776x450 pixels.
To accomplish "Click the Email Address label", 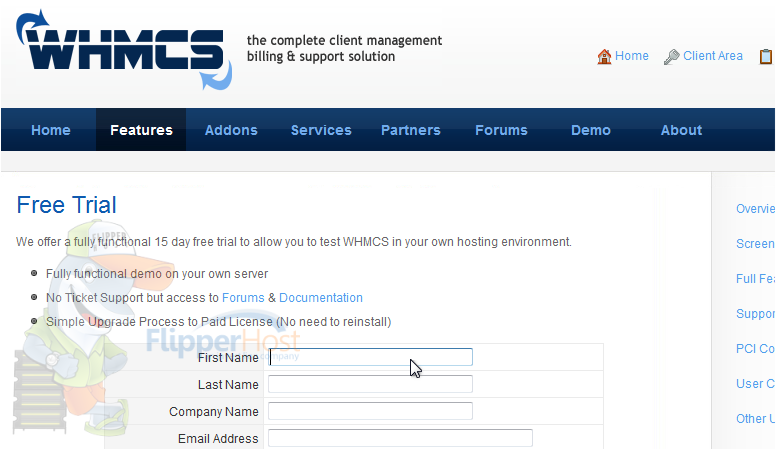I will (218, 439).
